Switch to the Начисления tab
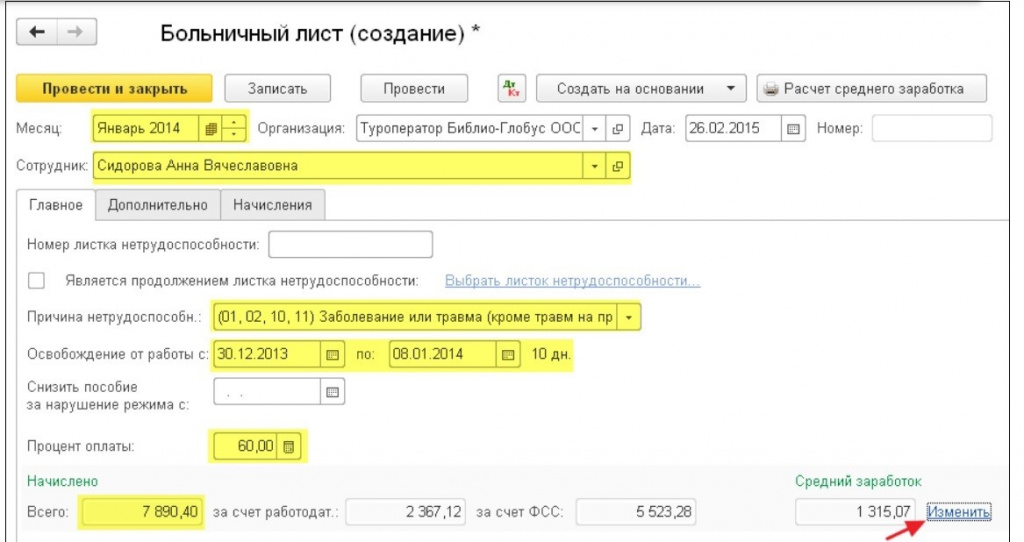The image size is (1024, 542). click(x=272, y=205)
